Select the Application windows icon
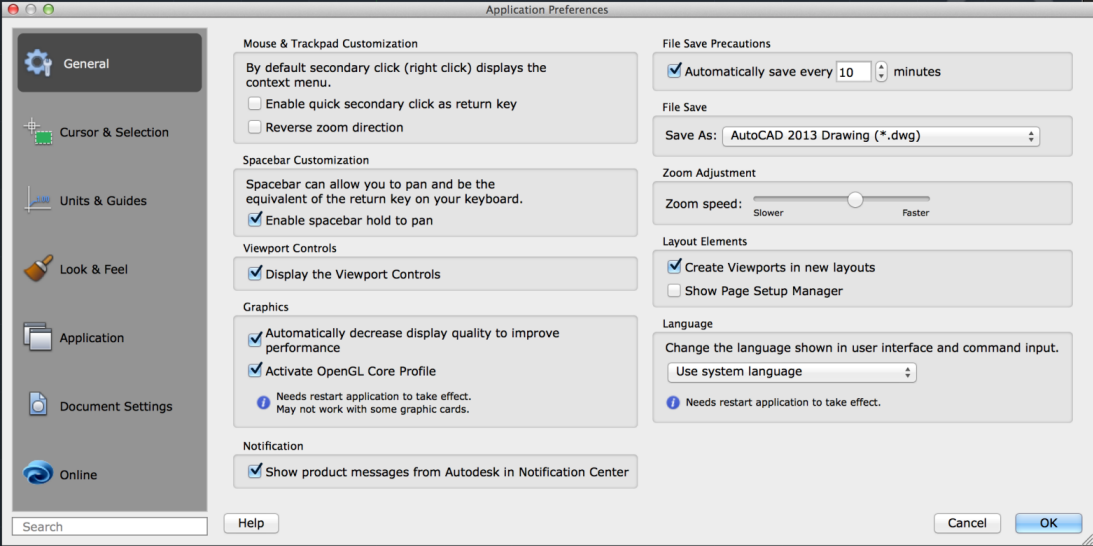This screenshot has width=1093, height=546. tap(38, 337)
